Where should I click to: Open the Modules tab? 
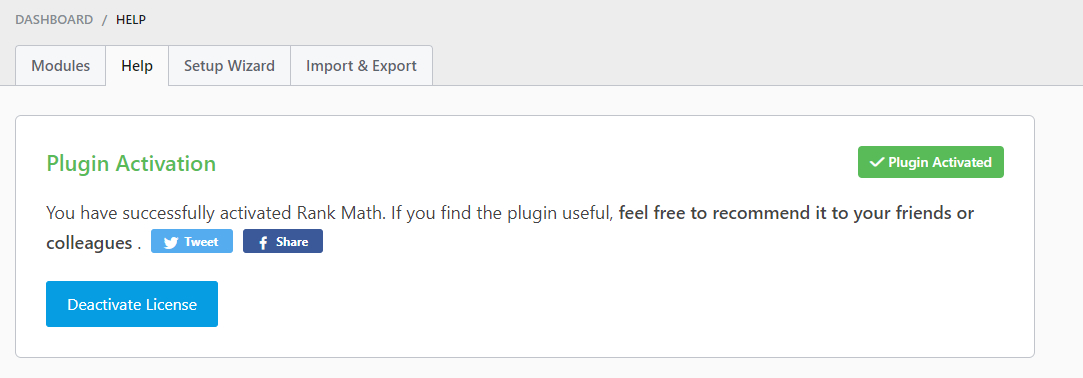[61, 66]
